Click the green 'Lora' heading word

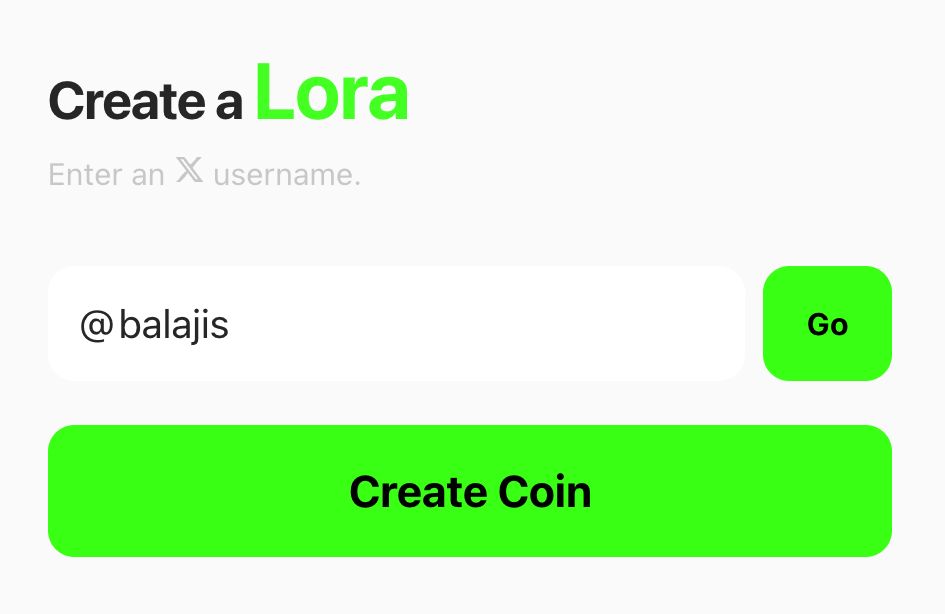[332, 95]
